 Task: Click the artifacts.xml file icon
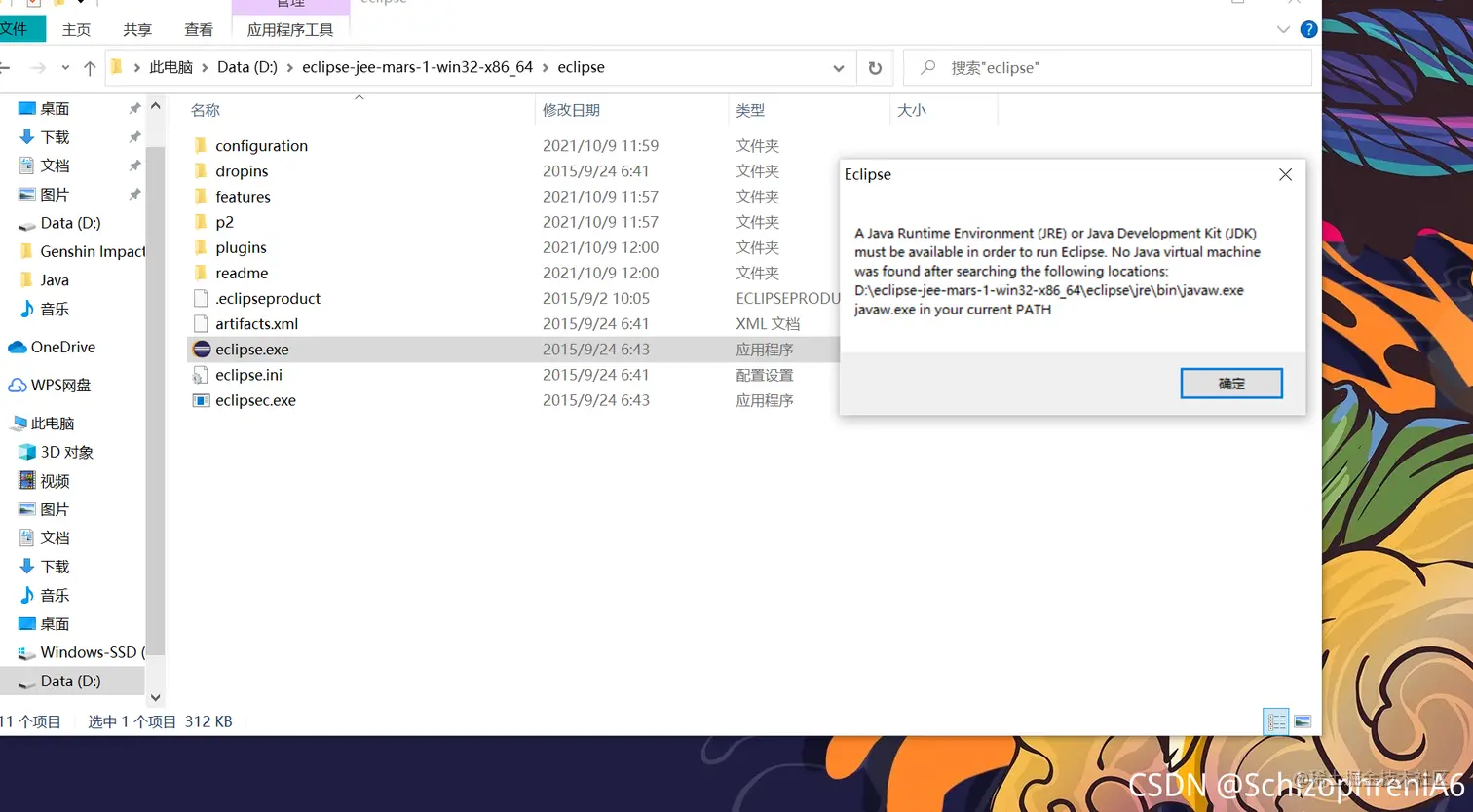point(201,323)
